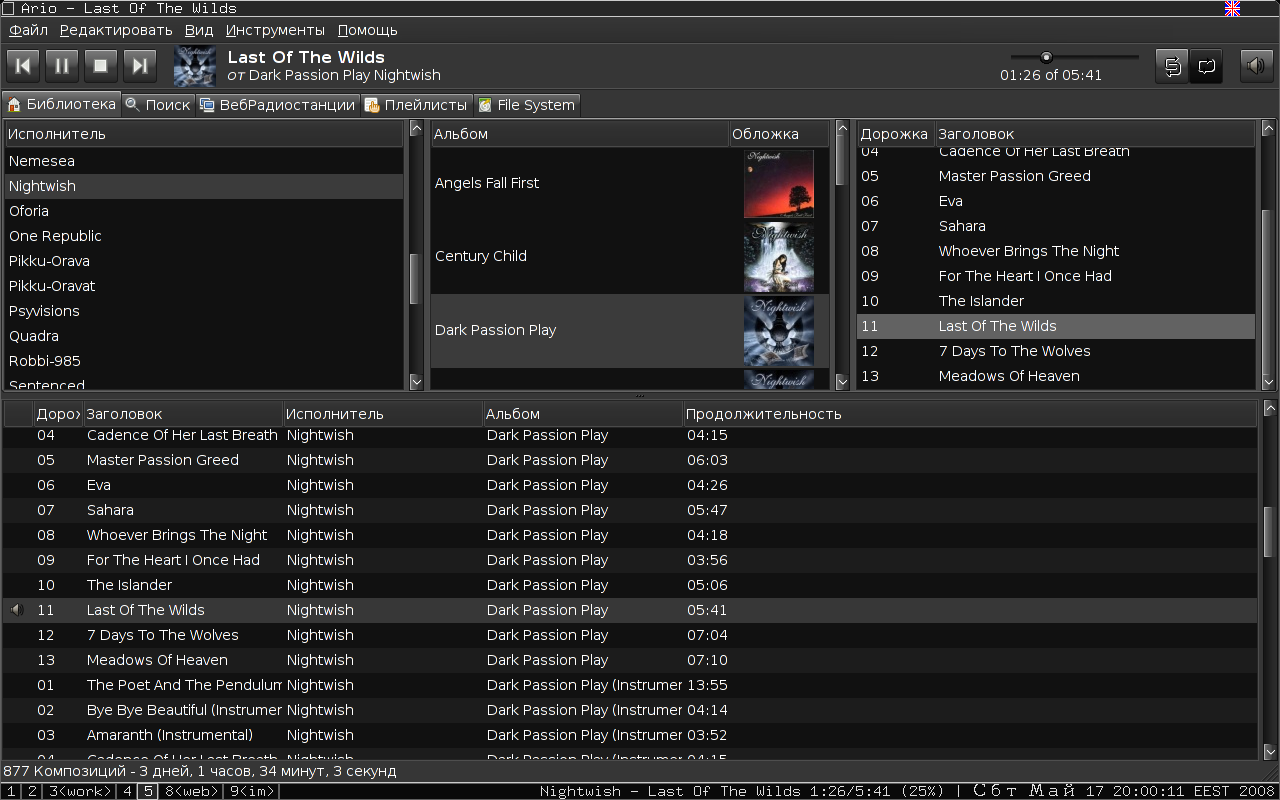Stop playback with the stop button
Screen dimensions: 1280x800
(101, 66)
